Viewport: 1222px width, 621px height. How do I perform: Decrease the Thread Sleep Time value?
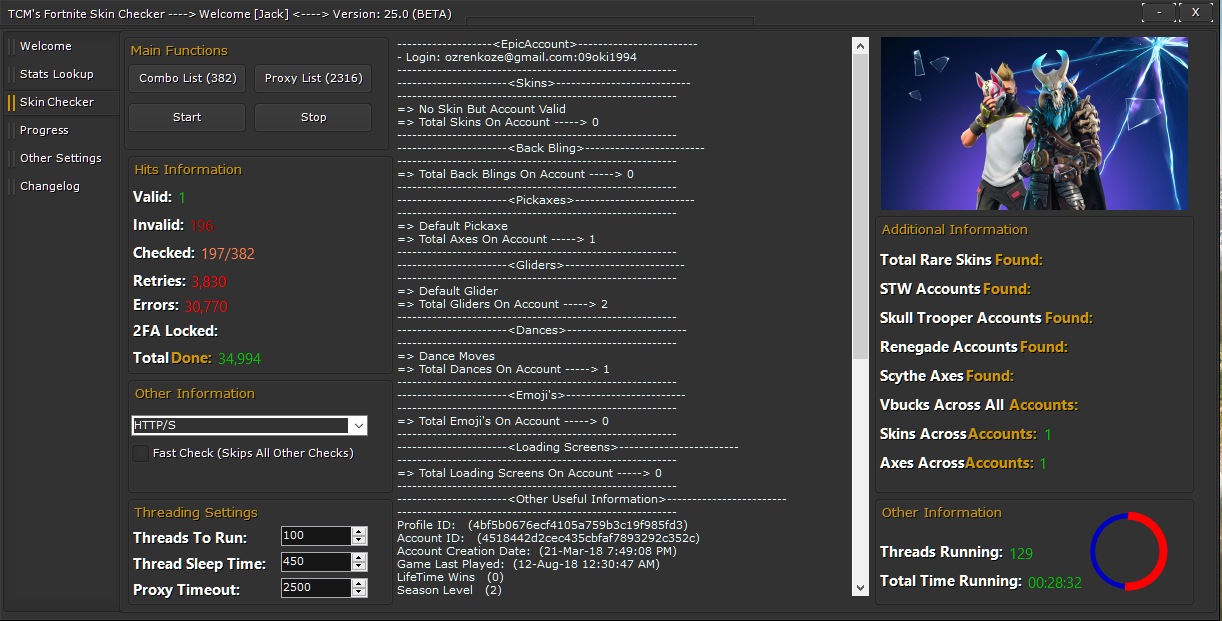[x=360, y=567]
